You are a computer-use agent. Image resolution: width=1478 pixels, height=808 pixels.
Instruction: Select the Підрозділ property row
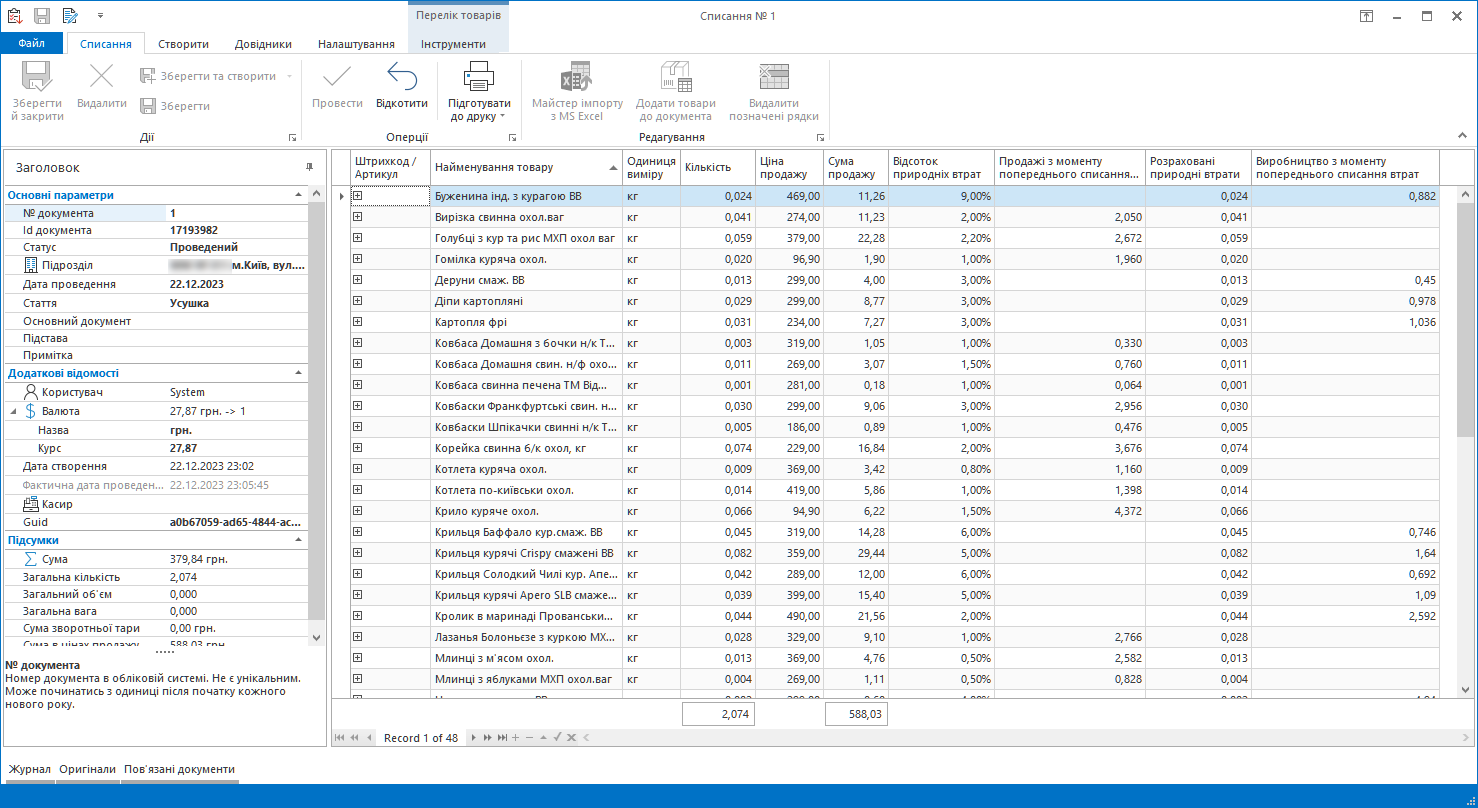(x=156, y=265)
